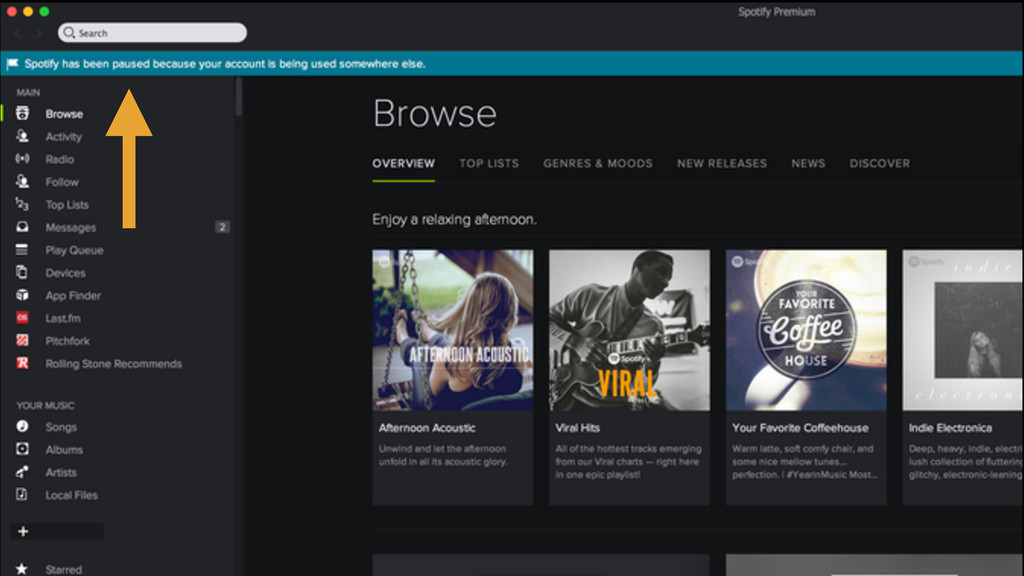Select Radio in the sidebar

[59, 159]
